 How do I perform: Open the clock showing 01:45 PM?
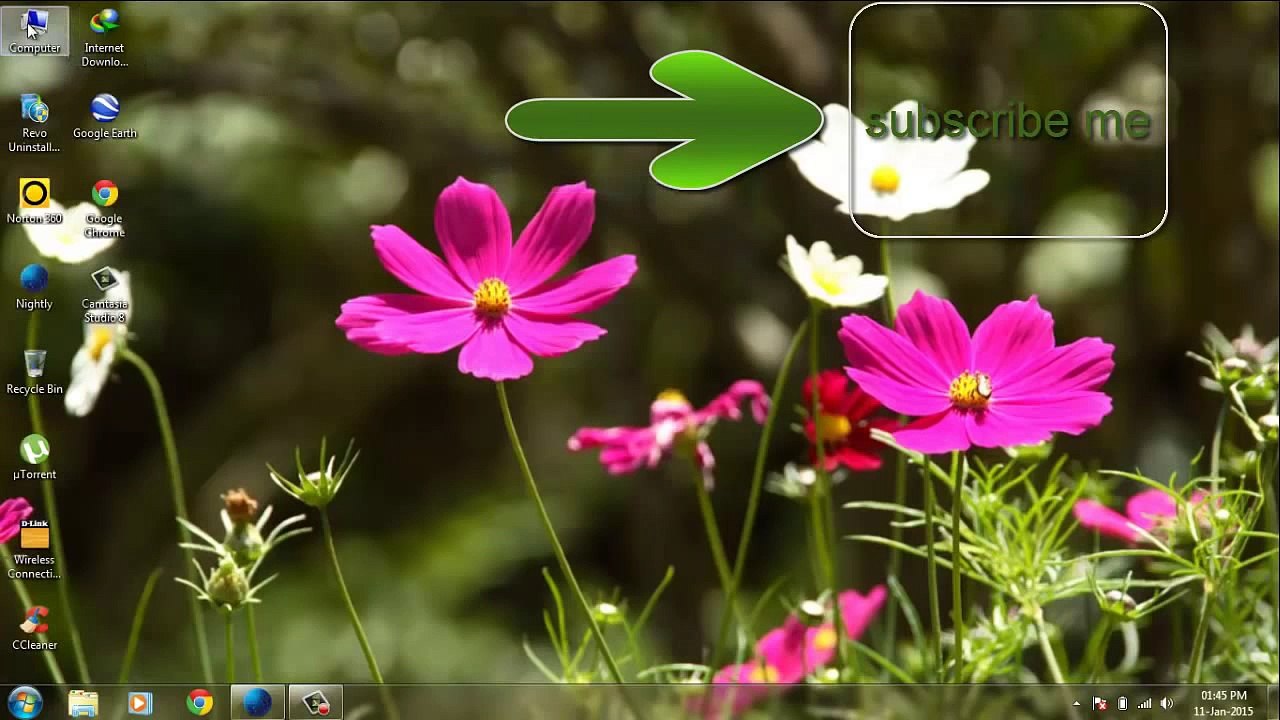[1224, 703]
